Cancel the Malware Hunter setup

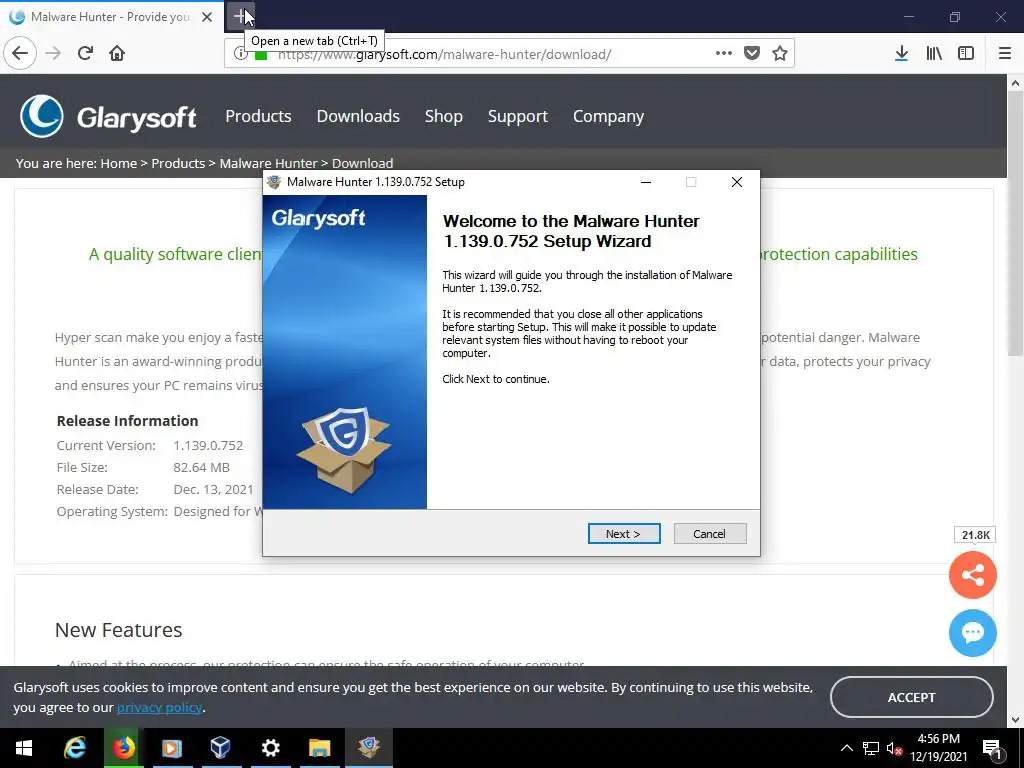709,534
